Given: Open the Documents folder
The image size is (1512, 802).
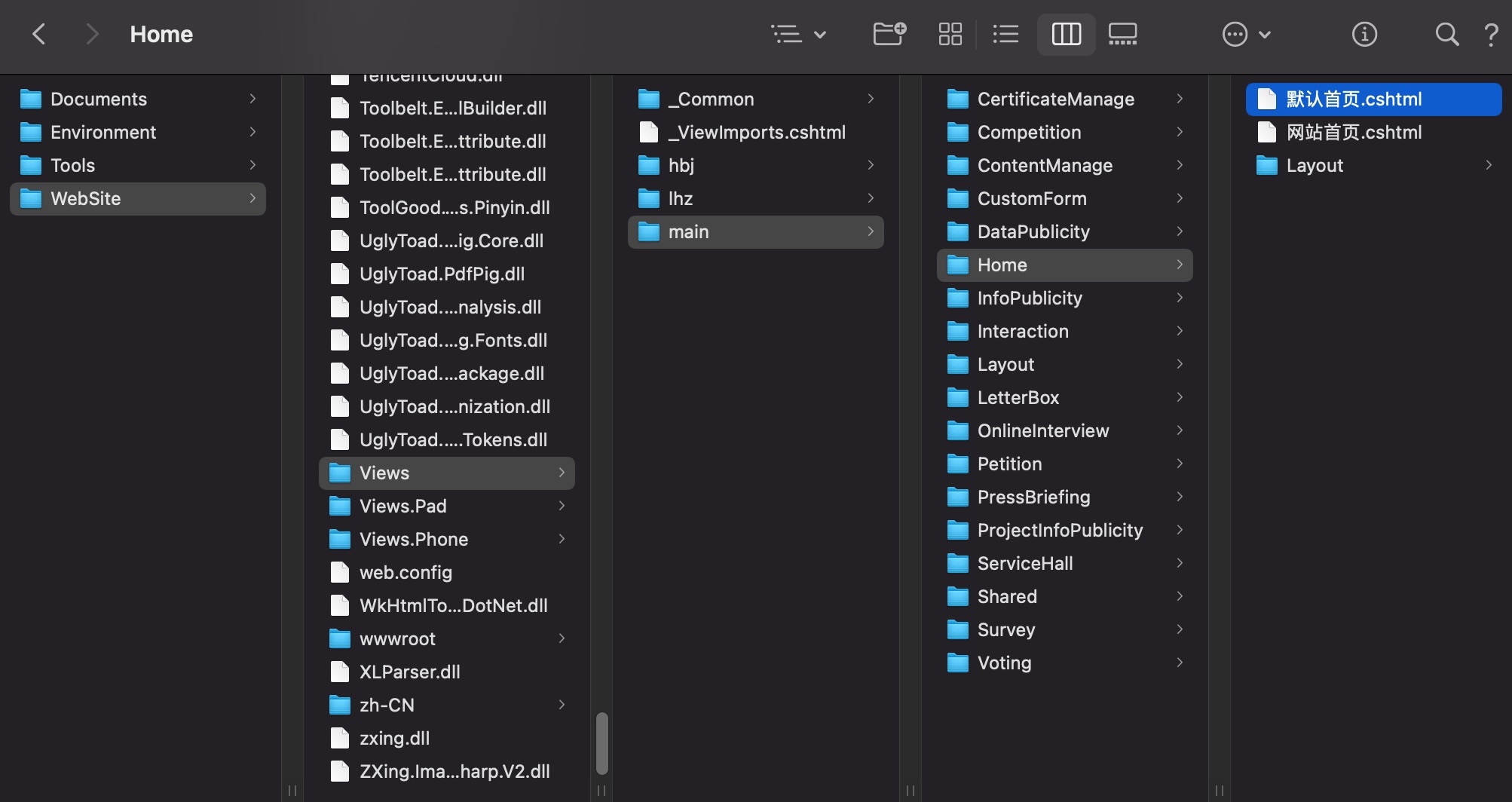Looking at the screenshot, I should (99, 99).
